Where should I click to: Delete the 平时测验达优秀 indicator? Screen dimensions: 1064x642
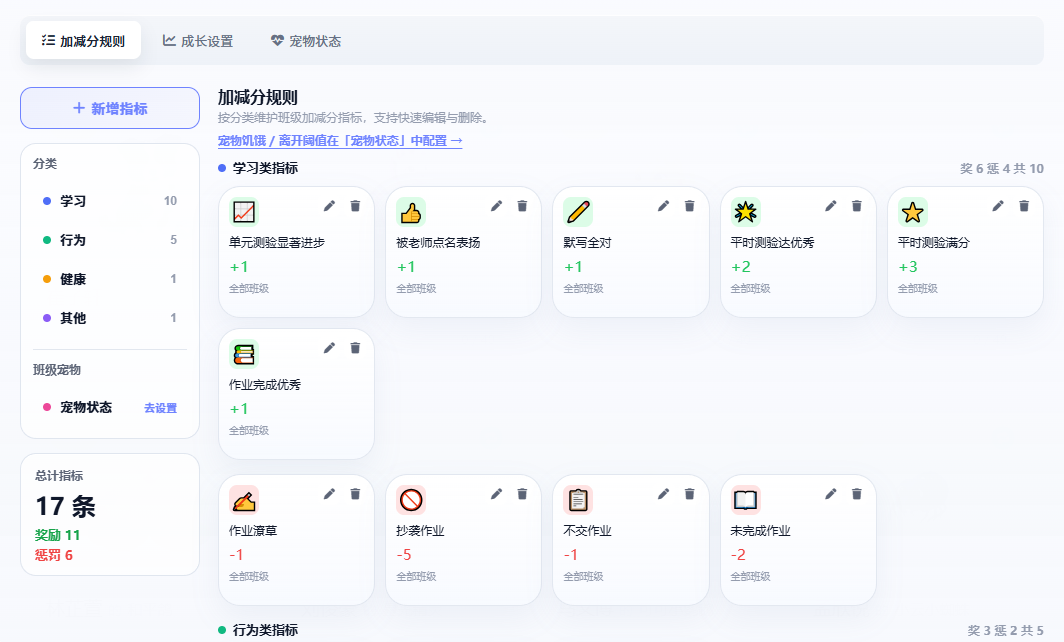point(856,206)
